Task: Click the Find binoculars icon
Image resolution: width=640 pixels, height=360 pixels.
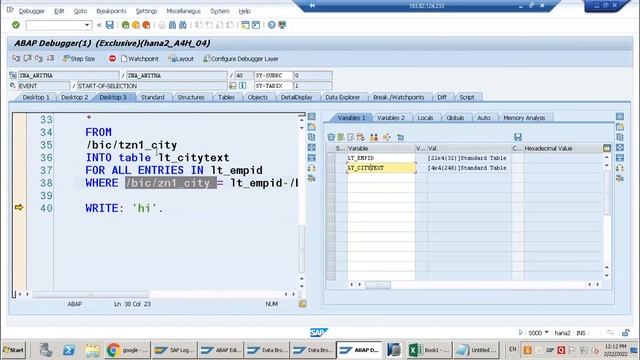Action: click(x=173, y=25)
